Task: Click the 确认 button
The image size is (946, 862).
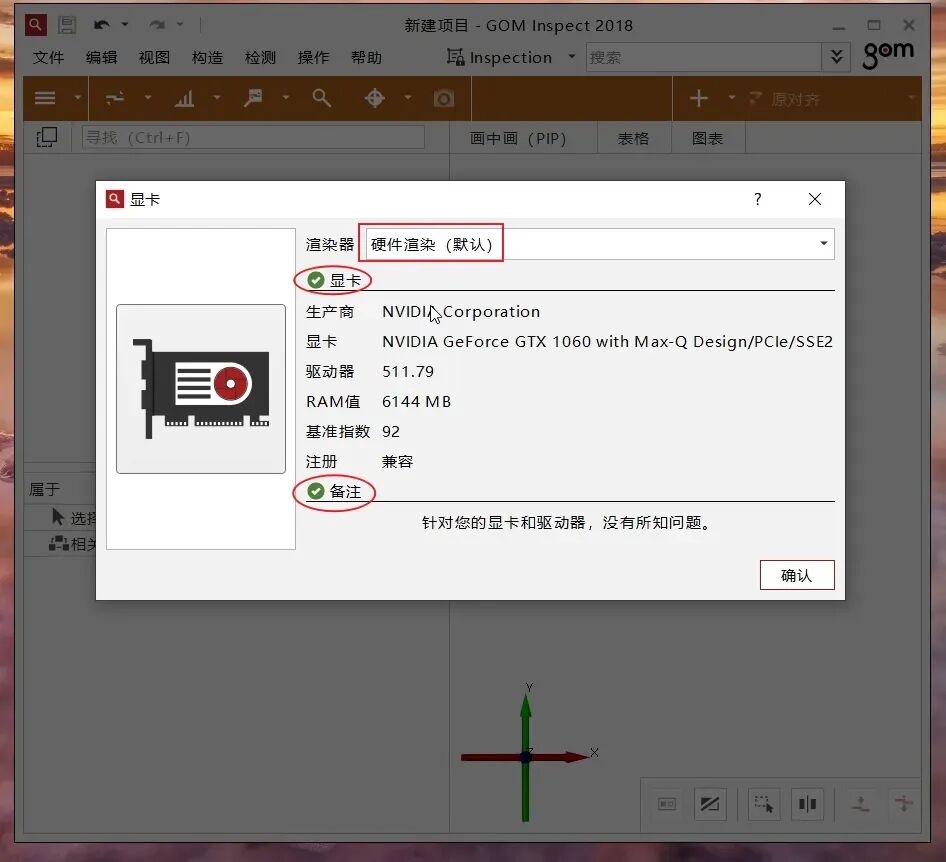Action: tap(797, 575)
